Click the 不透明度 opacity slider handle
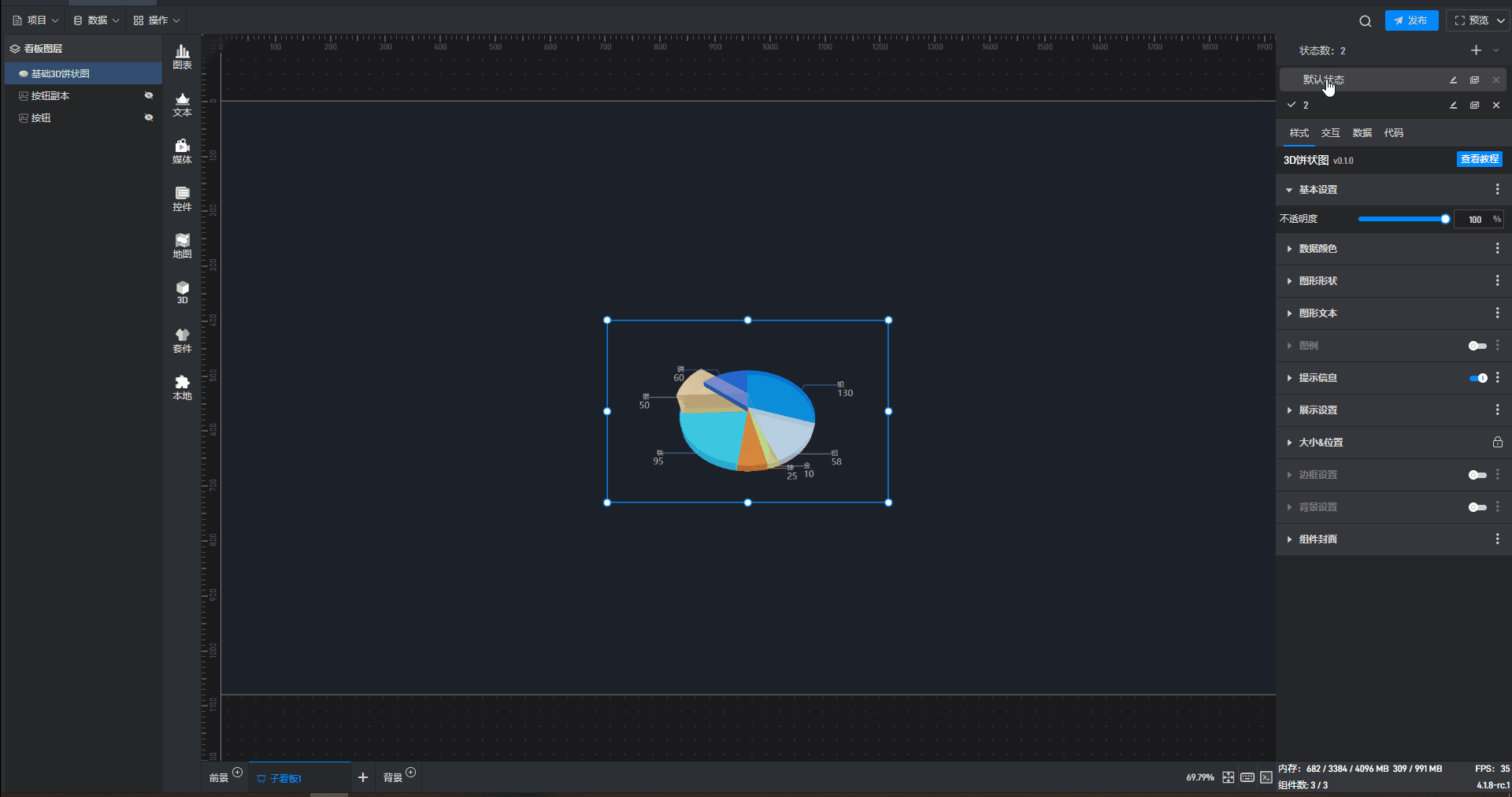The height and width of the screenshot is (797, 1512). click(x=1445, y=219)
